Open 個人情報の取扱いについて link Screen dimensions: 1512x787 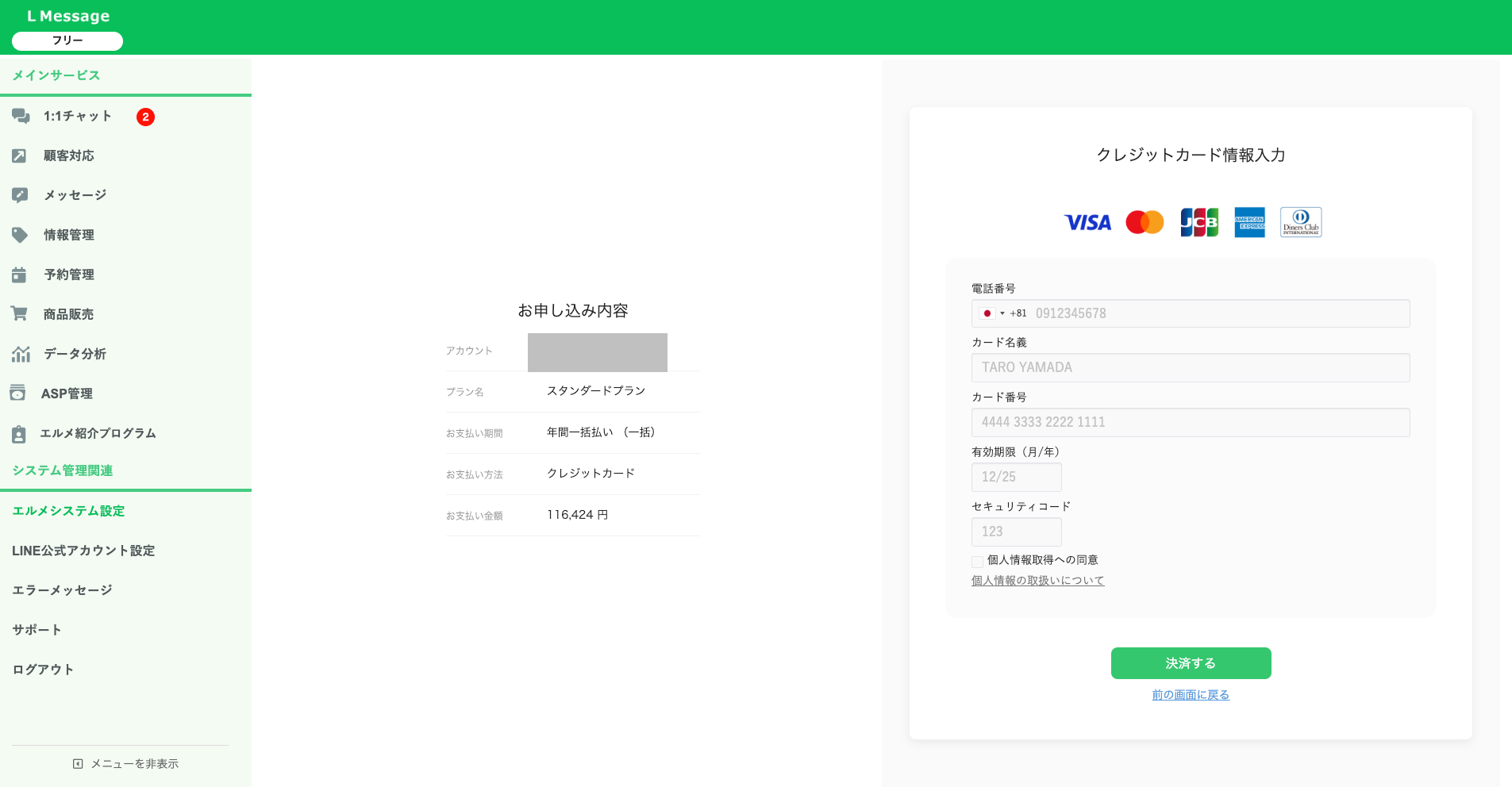coord(1037,581)
